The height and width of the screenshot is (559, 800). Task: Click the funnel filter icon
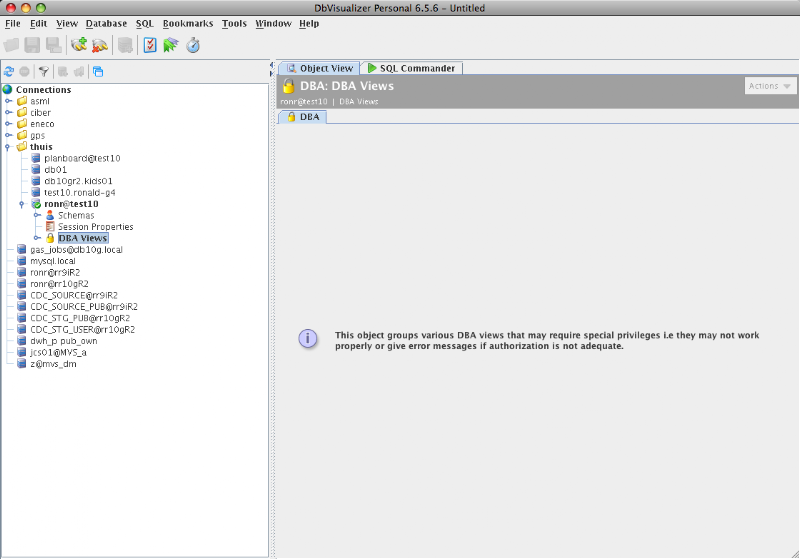(x=44, y=71)
